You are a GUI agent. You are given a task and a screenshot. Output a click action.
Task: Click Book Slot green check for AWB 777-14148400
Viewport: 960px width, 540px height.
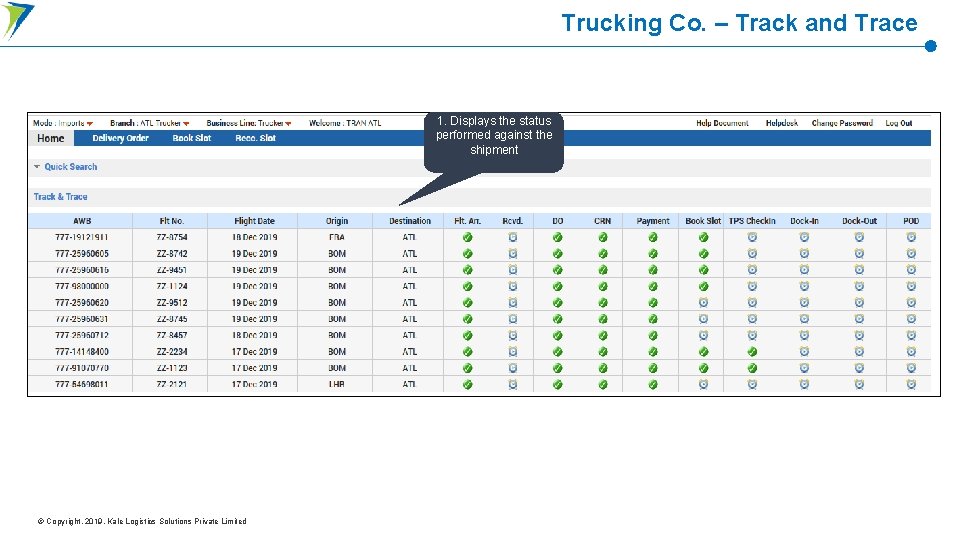[x=703, y=351]
